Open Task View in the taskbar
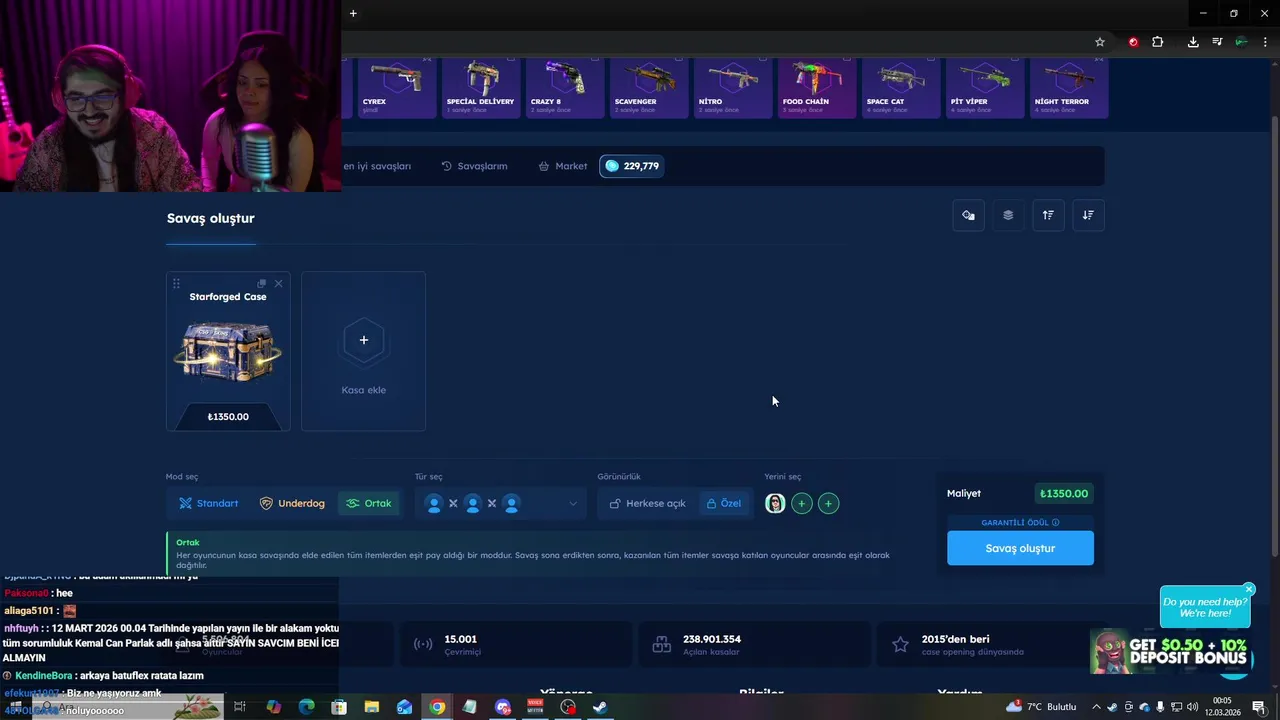Screen dimensions: 1280x720 pyautogui.click(x=240, y=707)
